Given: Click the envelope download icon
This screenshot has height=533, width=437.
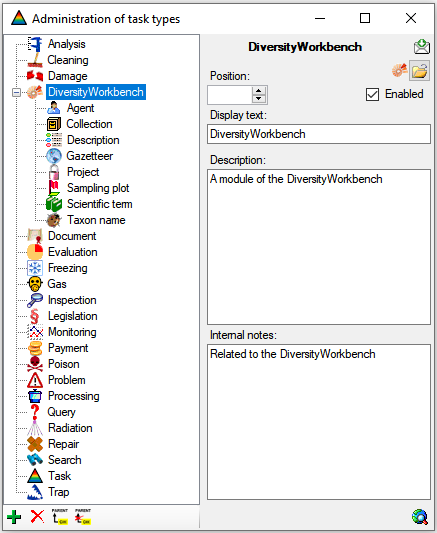Looking at the screenshot, I should coord(422,47).
